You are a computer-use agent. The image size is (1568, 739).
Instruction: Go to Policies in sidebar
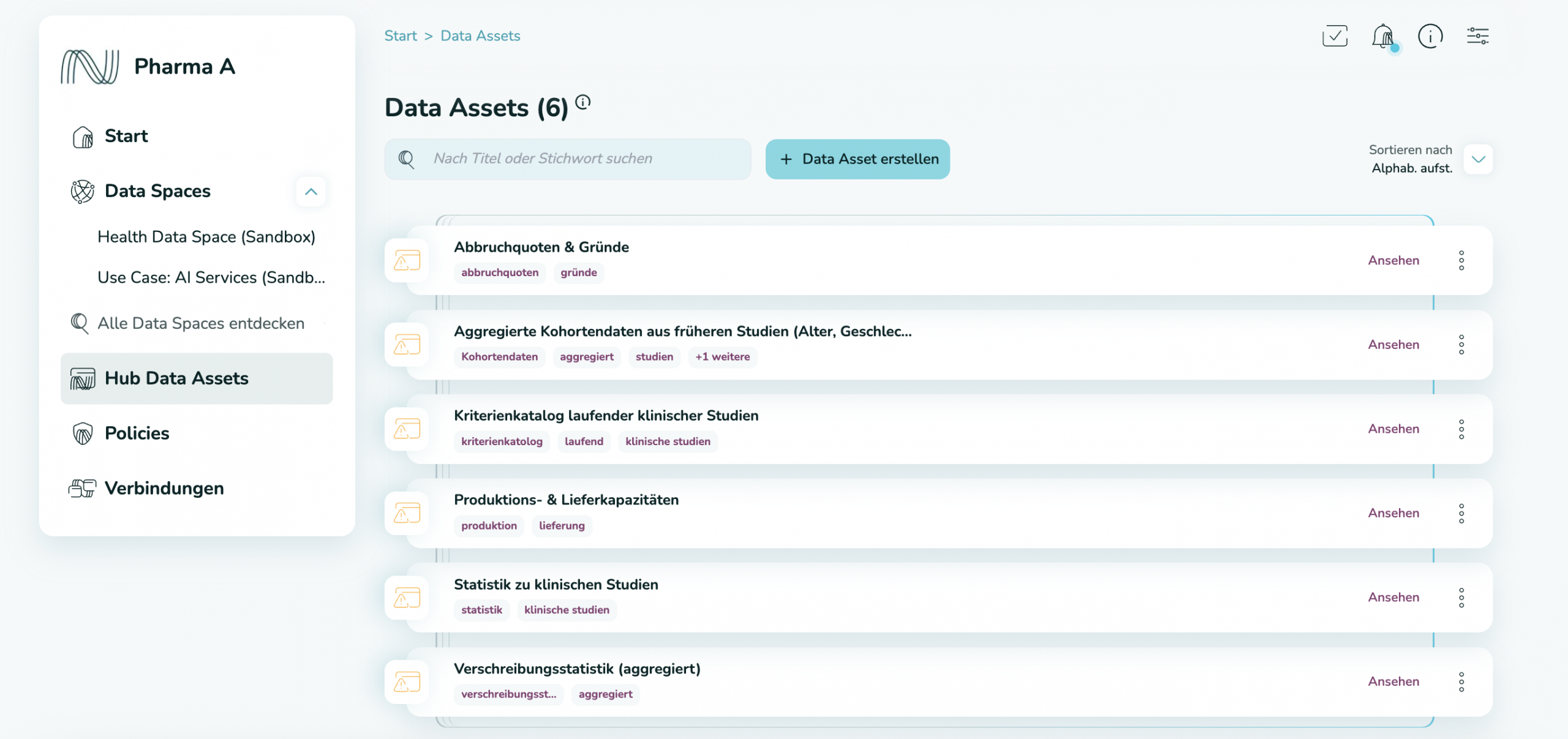[137, 433]
